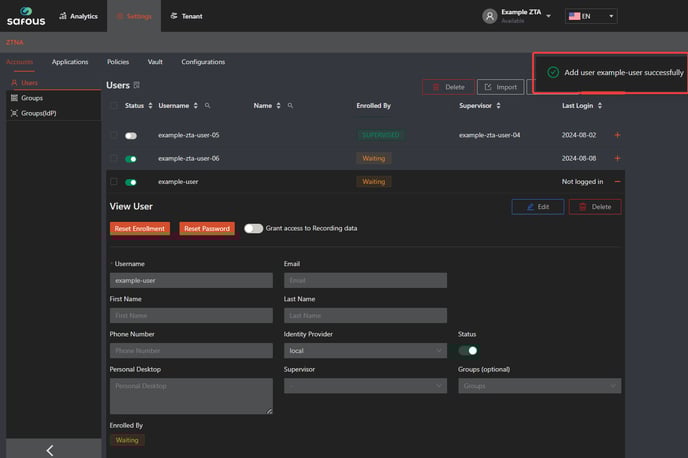The width and height of the screenshot is (688, 458).
Task: Open the Identity Provider dropdown
Action: point(365,351)
